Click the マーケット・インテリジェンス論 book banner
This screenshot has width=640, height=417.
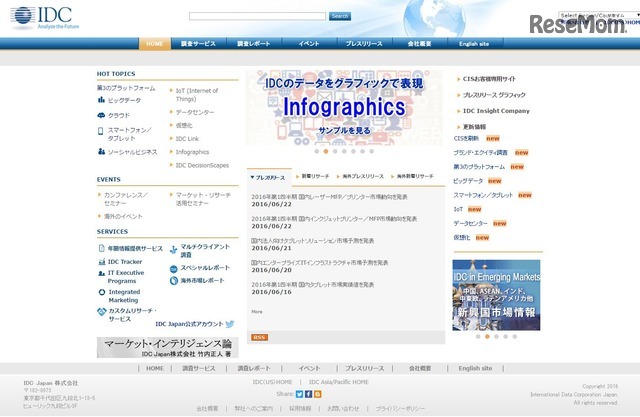pyautogui.click(x=168, y=348)
